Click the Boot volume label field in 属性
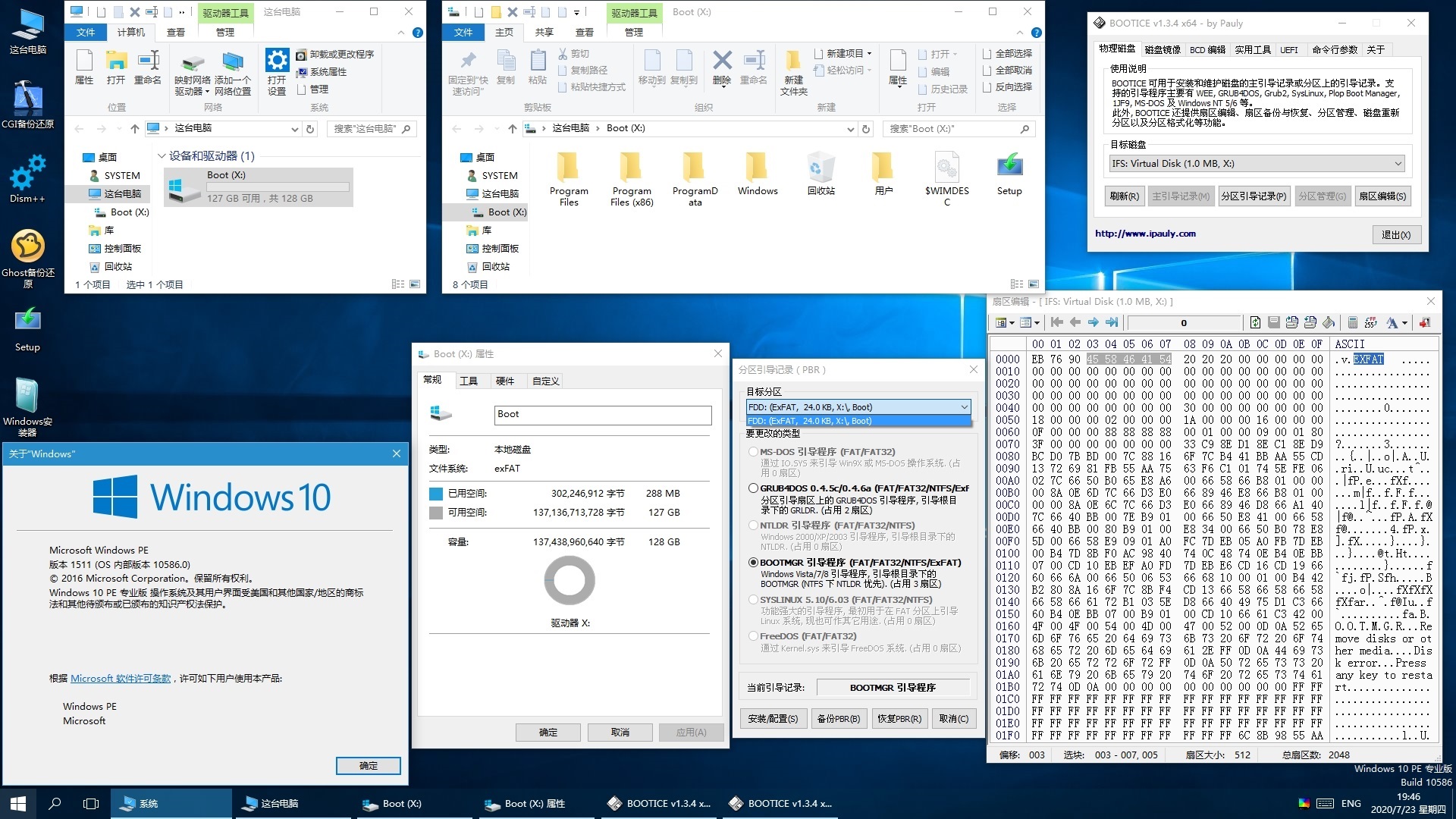 603,415
